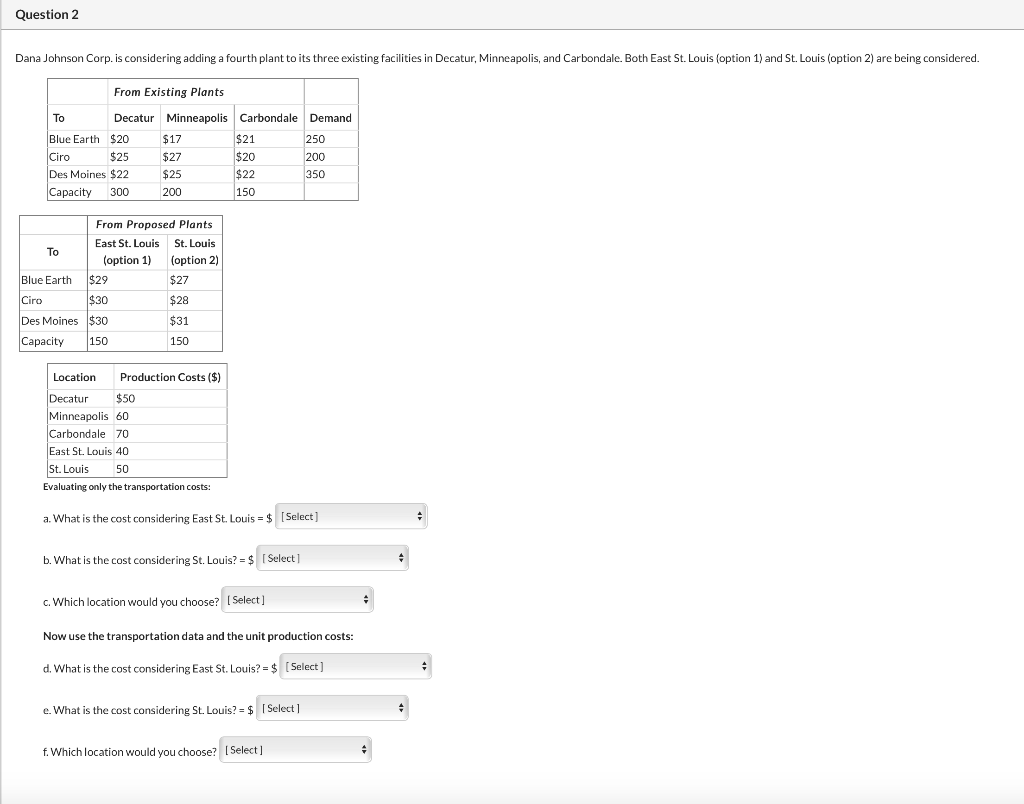This screenshot has width=1024, height=804.
Task: Click the 'Question 2' heading
Action: [47, 14]
